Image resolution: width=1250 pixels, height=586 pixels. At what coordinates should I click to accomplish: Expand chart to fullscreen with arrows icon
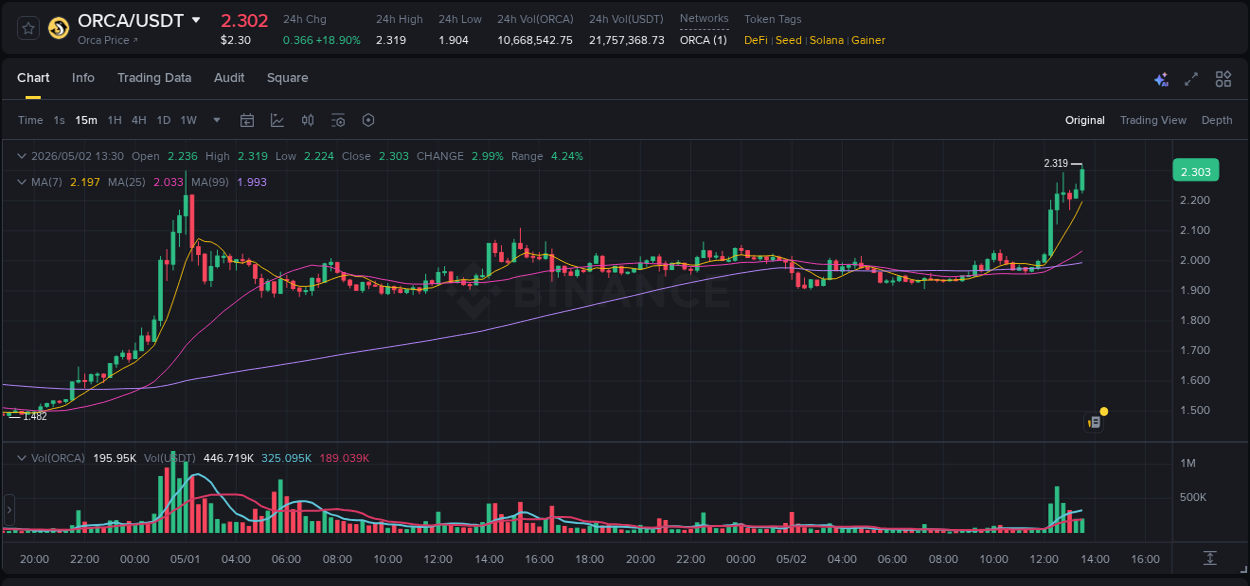1191,79
